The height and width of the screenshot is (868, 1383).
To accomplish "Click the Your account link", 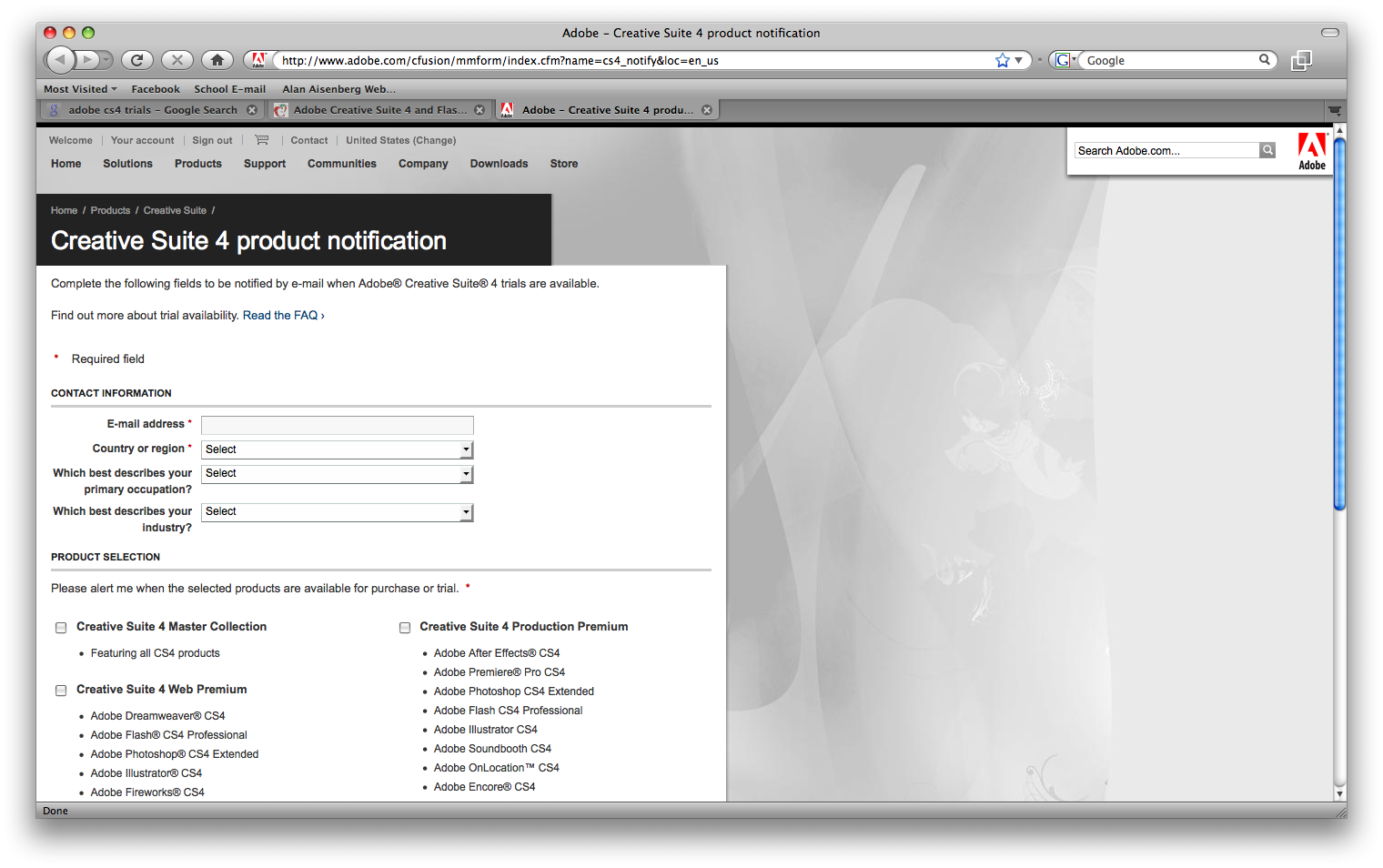I will click(142, 140).
